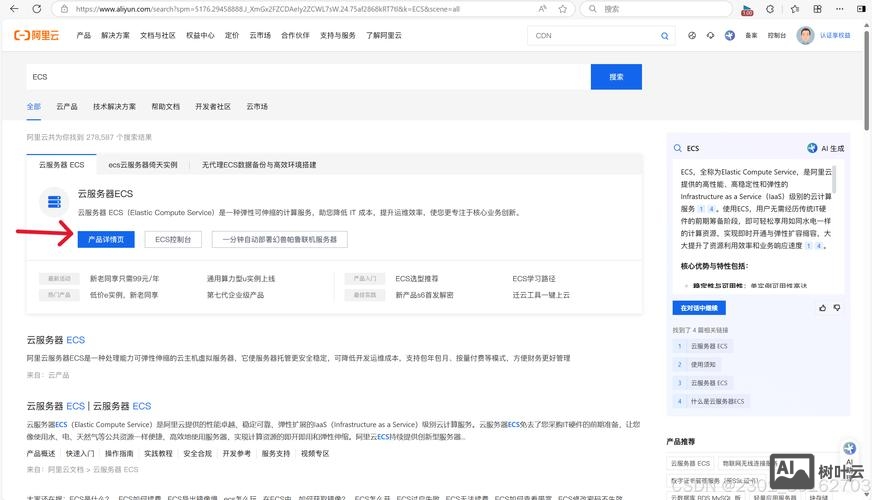Viewport: 872px width, 500px height.
Task: Open related link 2 使用须知
Action: coord(696,364)
